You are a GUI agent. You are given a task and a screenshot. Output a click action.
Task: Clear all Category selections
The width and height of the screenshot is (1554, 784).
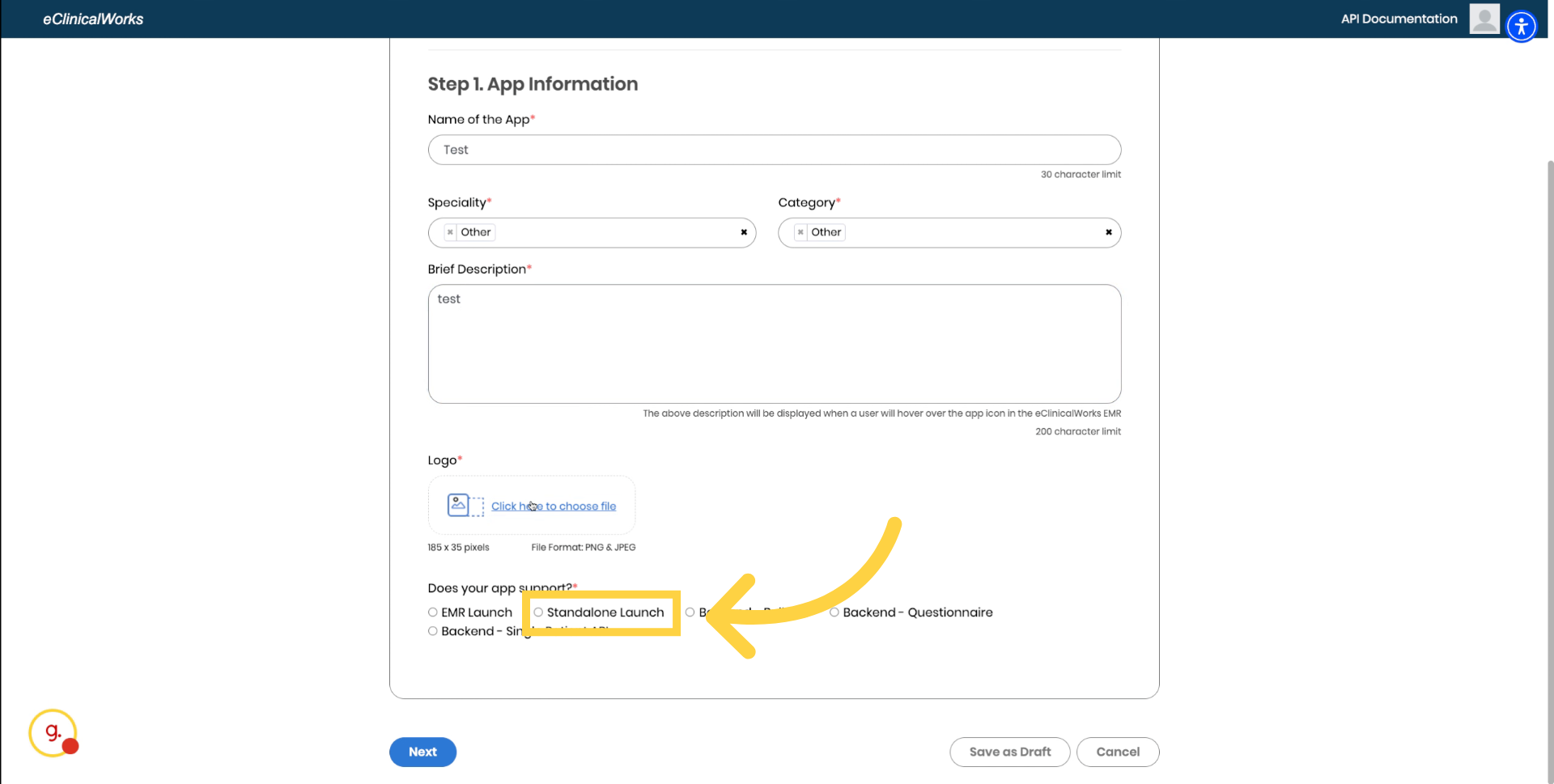(1108, 232)
